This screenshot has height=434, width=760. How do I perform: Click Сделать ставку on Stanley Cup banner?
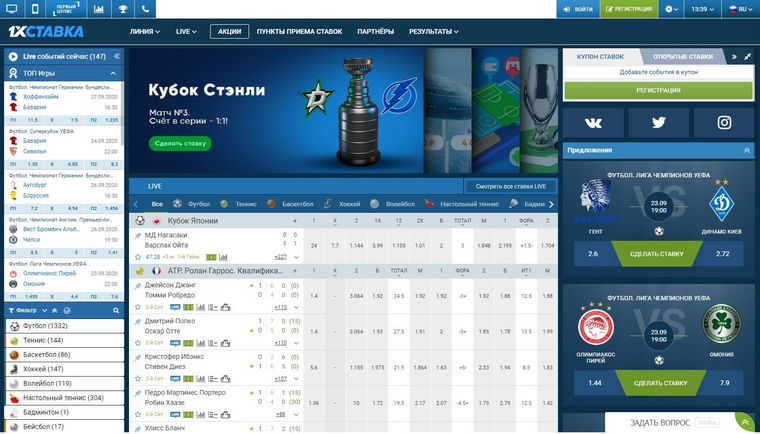[180, 143]
